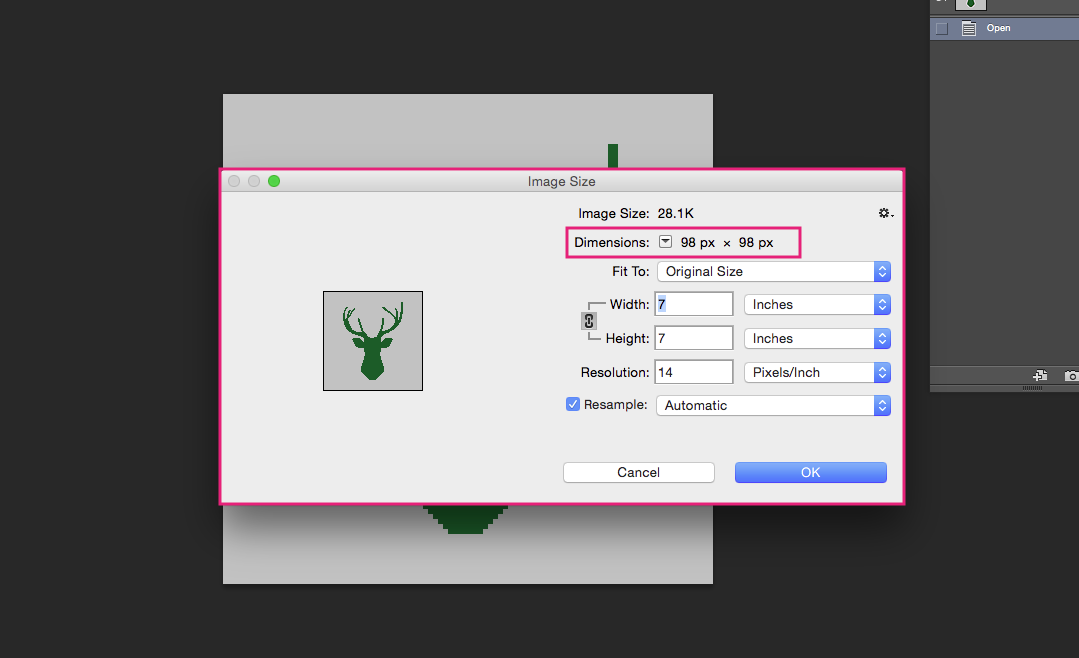The height and width of the screenshot is (658, 1079).
Task: Set history brush source box beside Open
Action: click(942, 29)
